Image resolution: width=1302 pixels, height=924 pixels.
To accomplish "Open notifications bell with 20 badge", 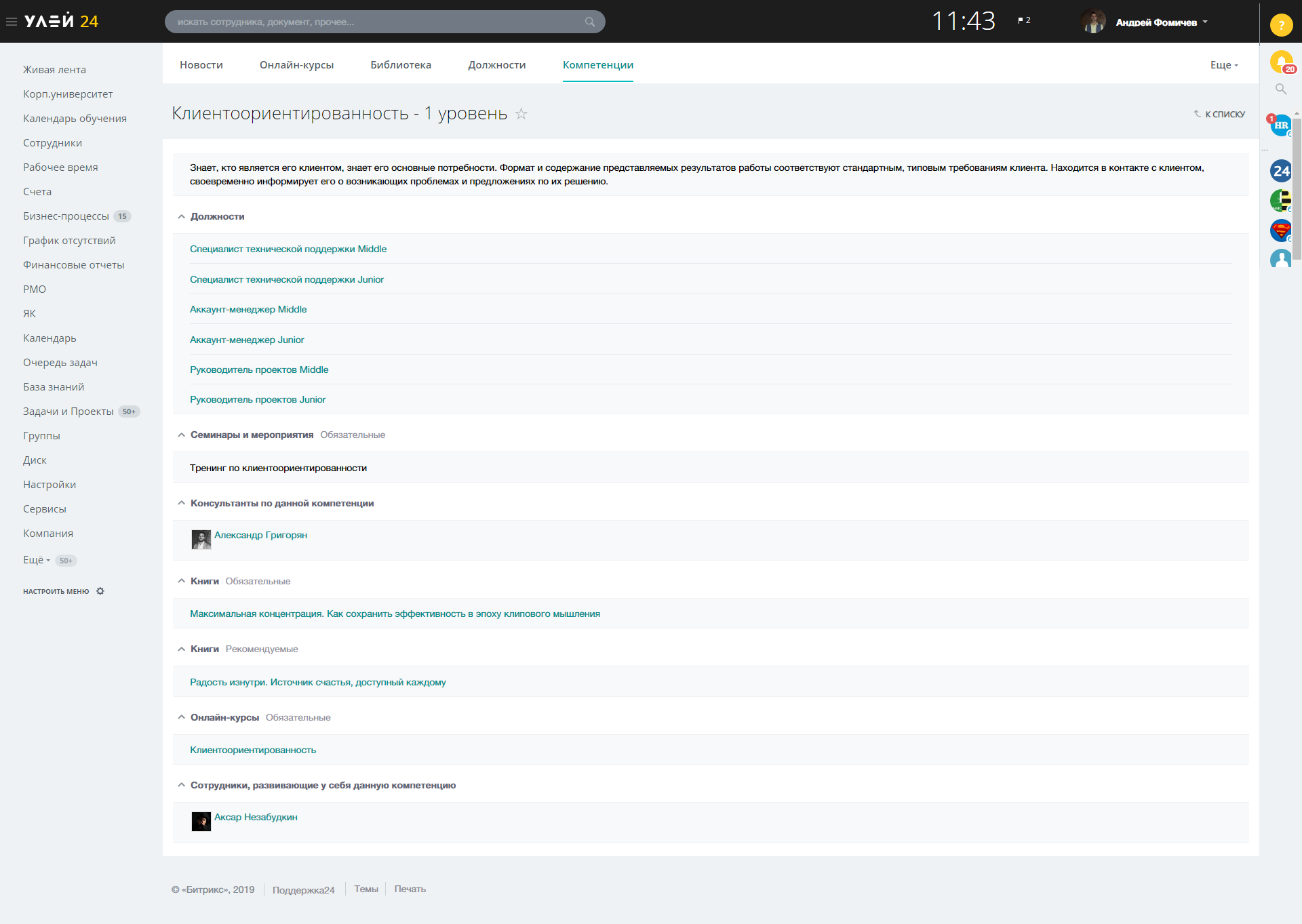I will coord(1281,62).
